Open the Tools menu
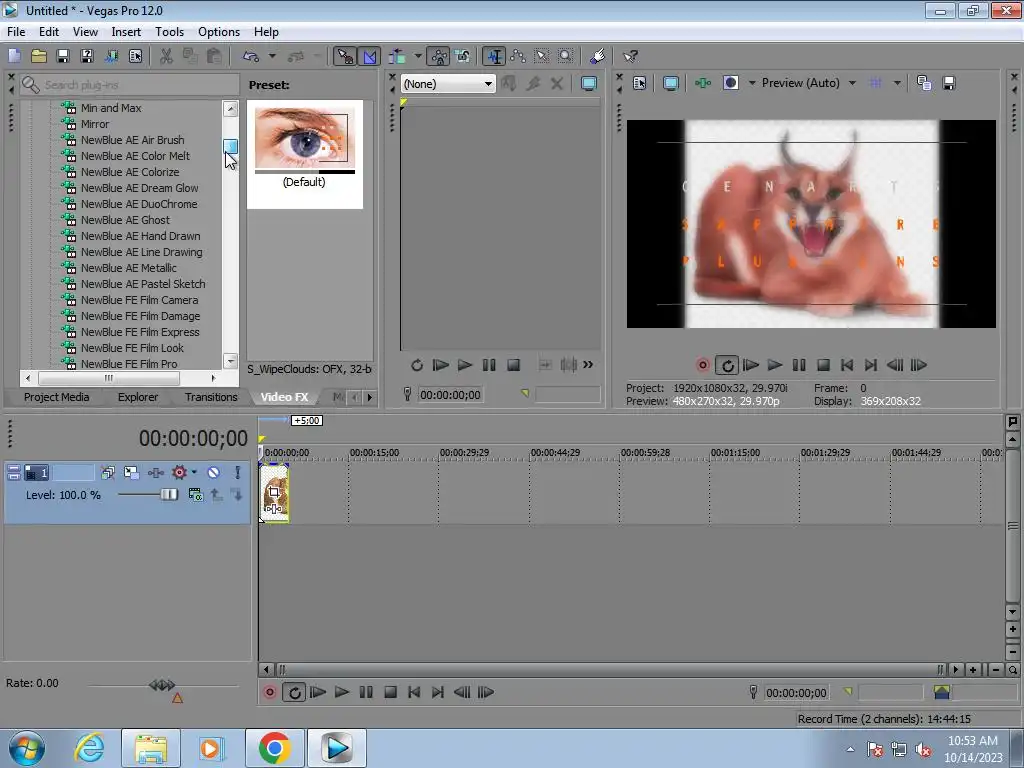Image resolution: width=1024 pixels, height=768 pixels. pyautogui.click(x=169, y=31)
